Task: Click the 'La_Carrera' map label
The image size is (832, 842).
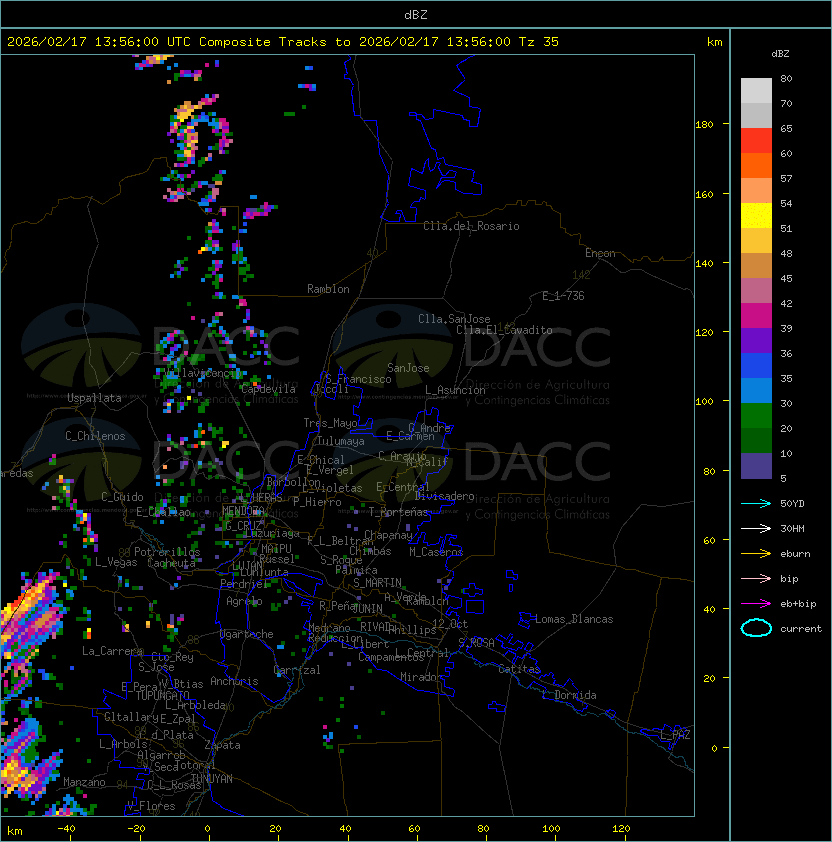Action: coord(112,651)
